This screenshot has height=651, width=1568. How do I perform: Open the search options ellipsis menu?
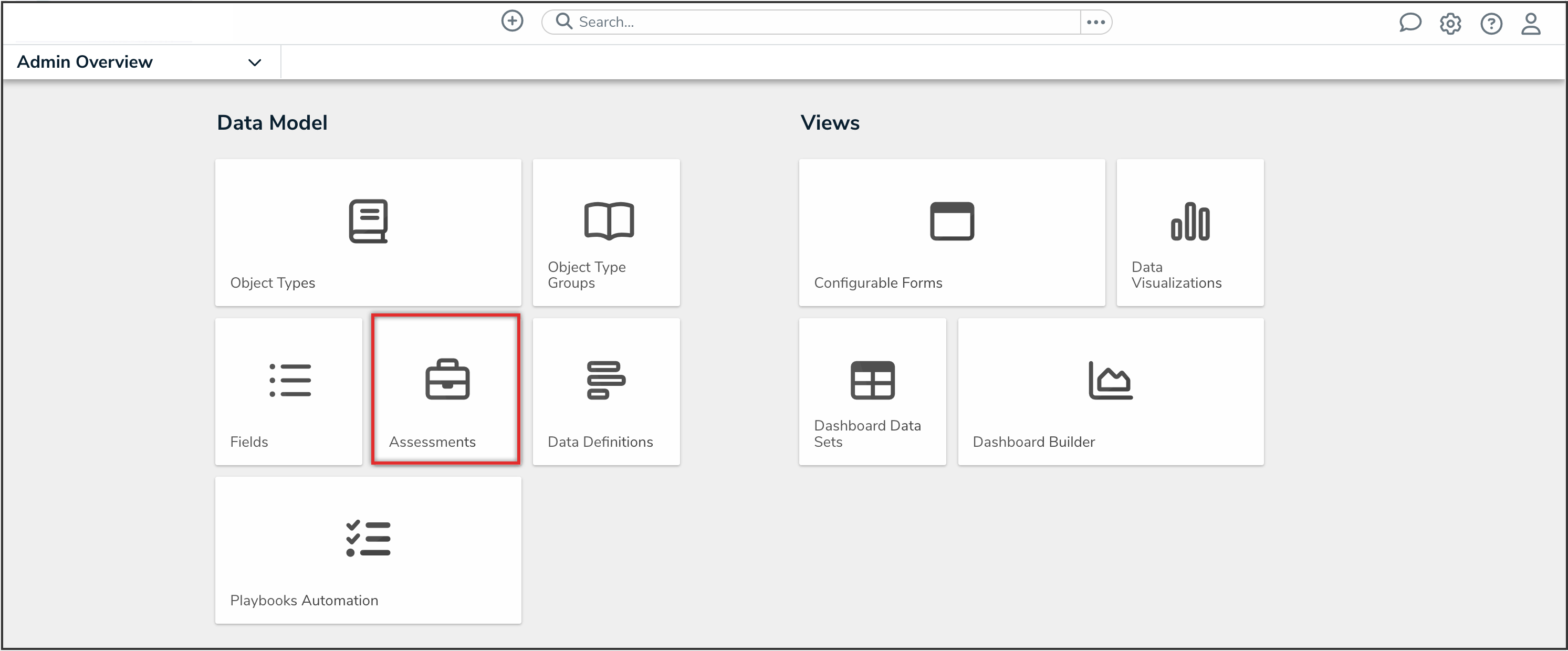[1095, 22]
